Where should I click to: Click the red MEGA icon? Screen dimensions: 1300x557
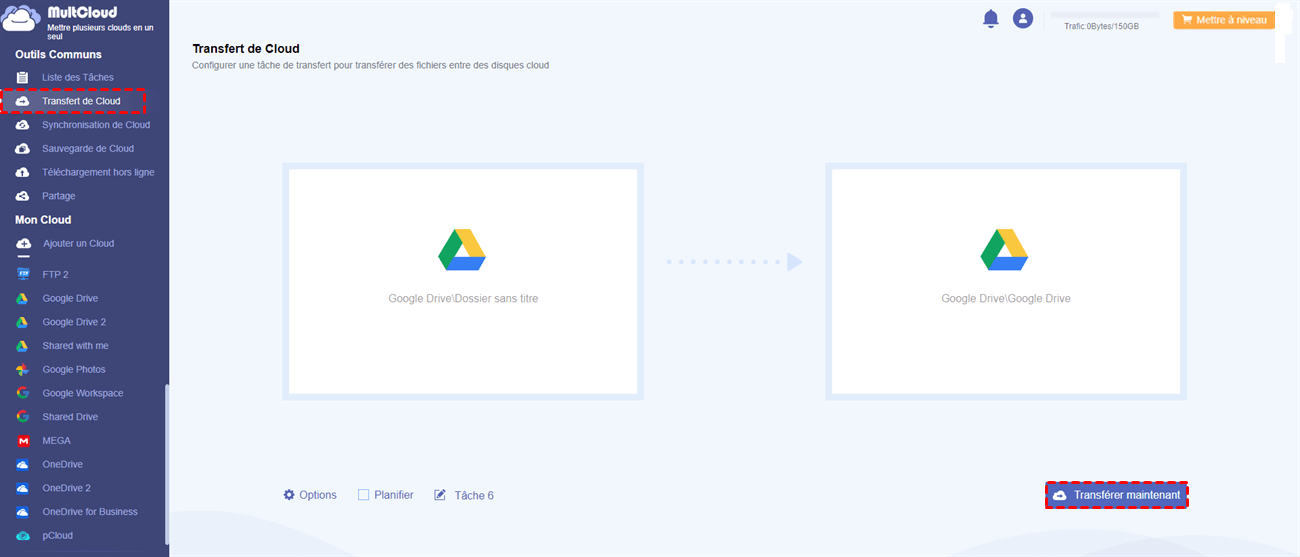pyautogui.click(x=22, y=441)
